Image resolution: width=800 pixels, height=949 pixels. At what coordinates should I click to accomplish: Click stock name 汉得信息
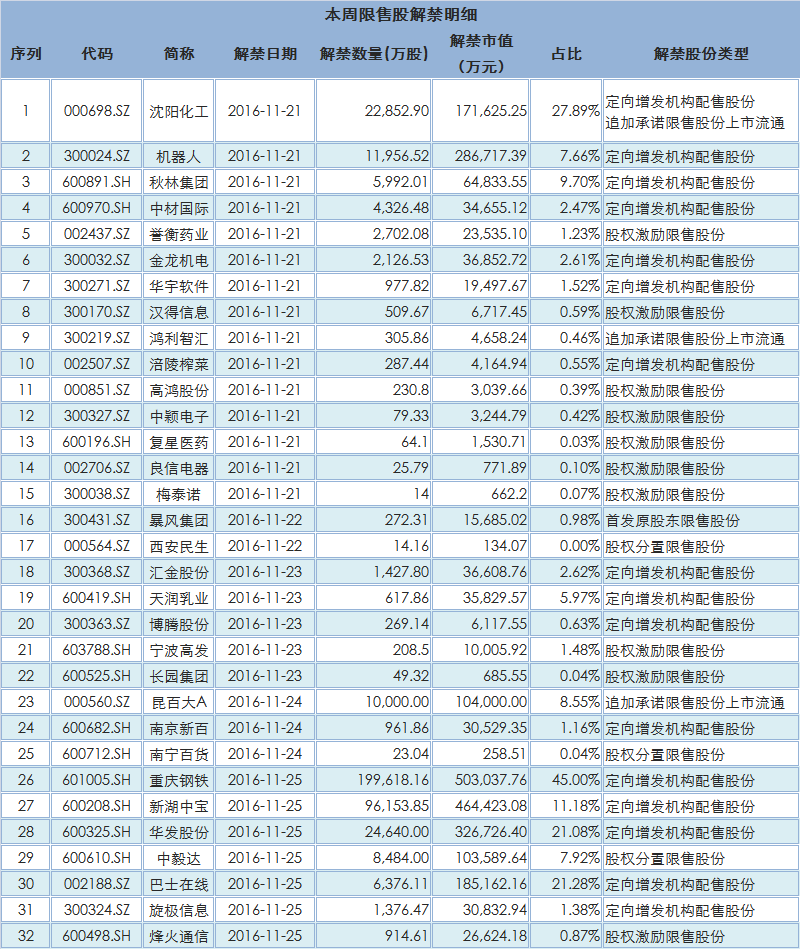pyautogui.click(x=179, y=312)
